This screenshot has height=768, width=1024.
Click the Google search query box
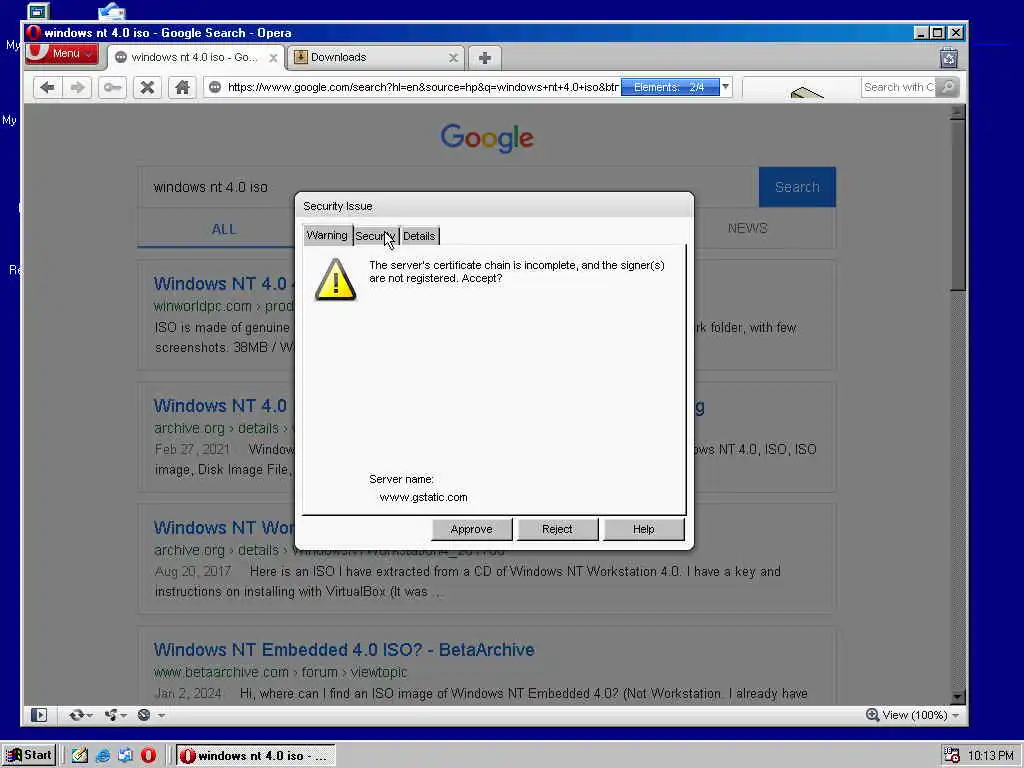[x=448, y=187]
